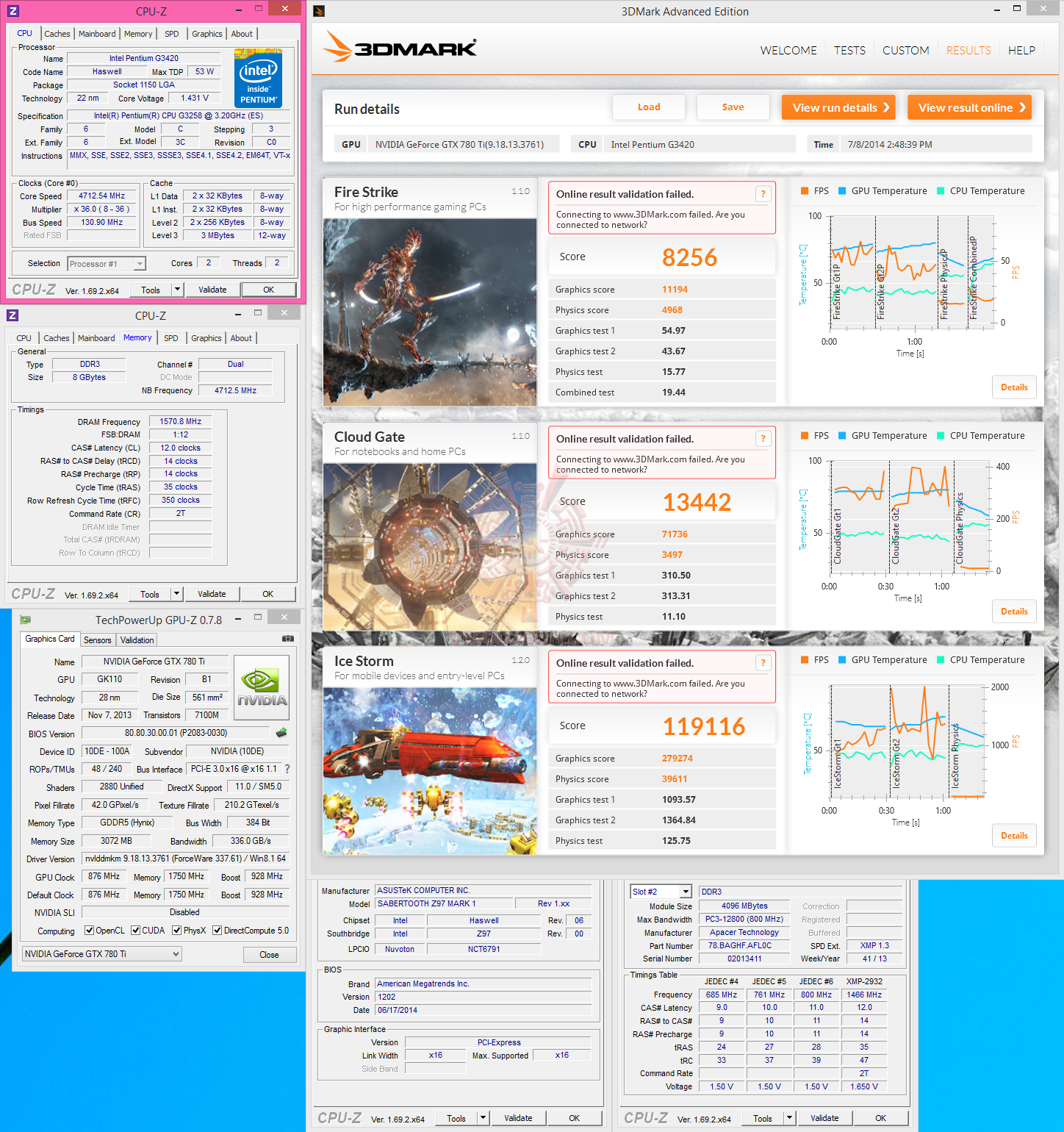
Task: Click the BIOS save chip icon in GPU-Z
Action: [281, 733]
